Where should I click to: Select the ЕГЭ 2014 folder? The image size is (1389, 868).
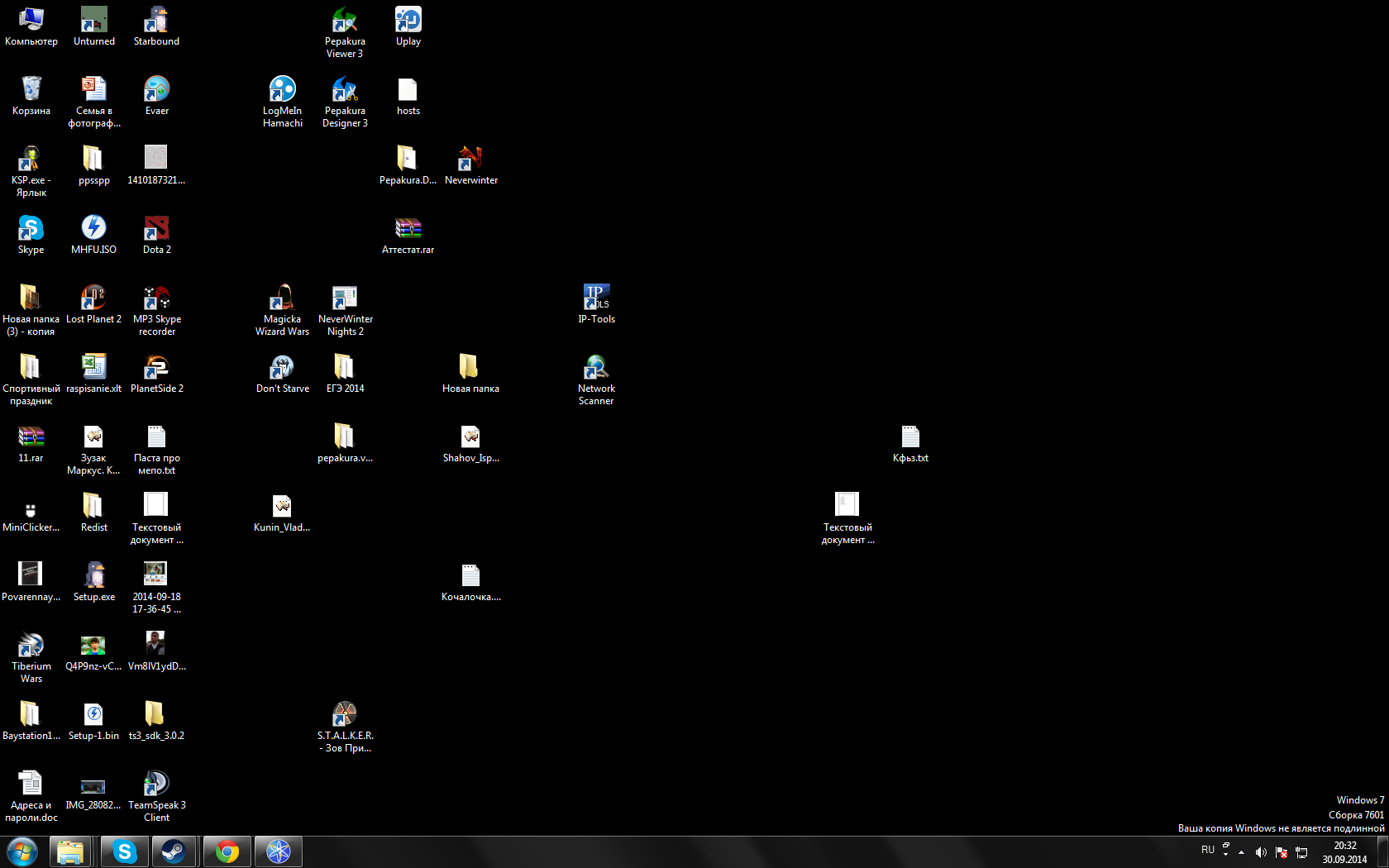tap(345, 368)
